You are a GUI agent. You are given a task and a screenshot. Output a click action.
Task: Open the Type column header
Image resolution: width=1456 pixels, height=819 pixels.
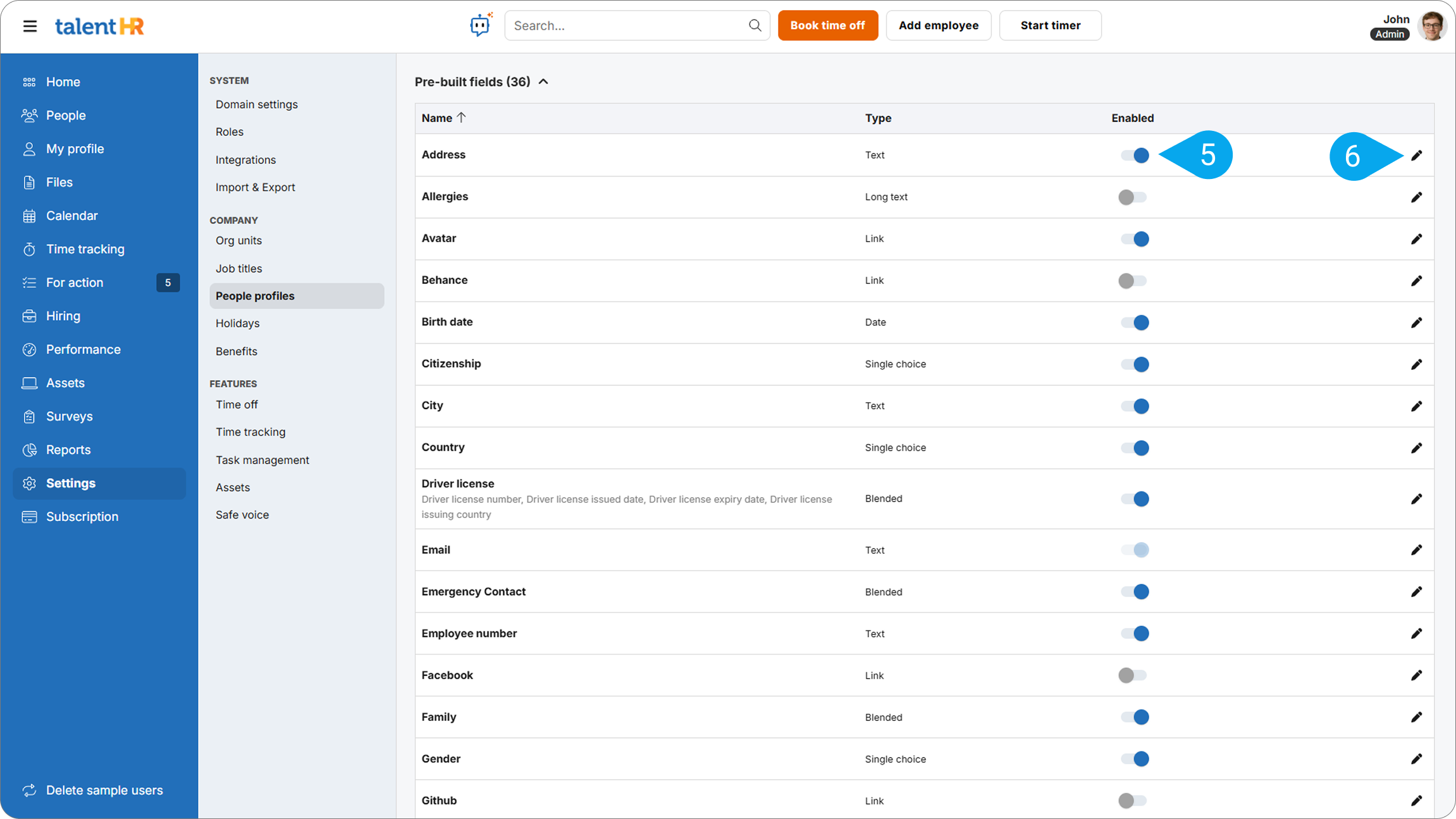click(878, 118)
